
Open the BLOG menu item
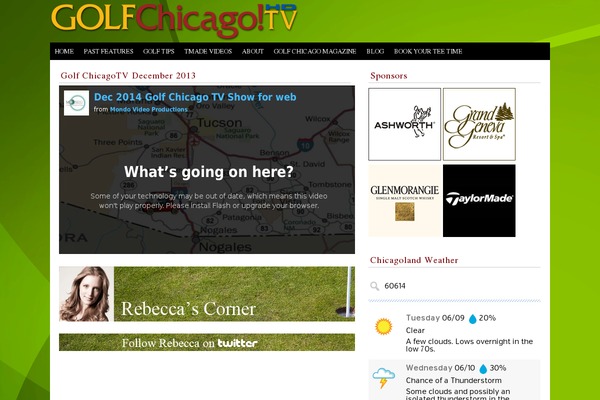pos(375,51)
